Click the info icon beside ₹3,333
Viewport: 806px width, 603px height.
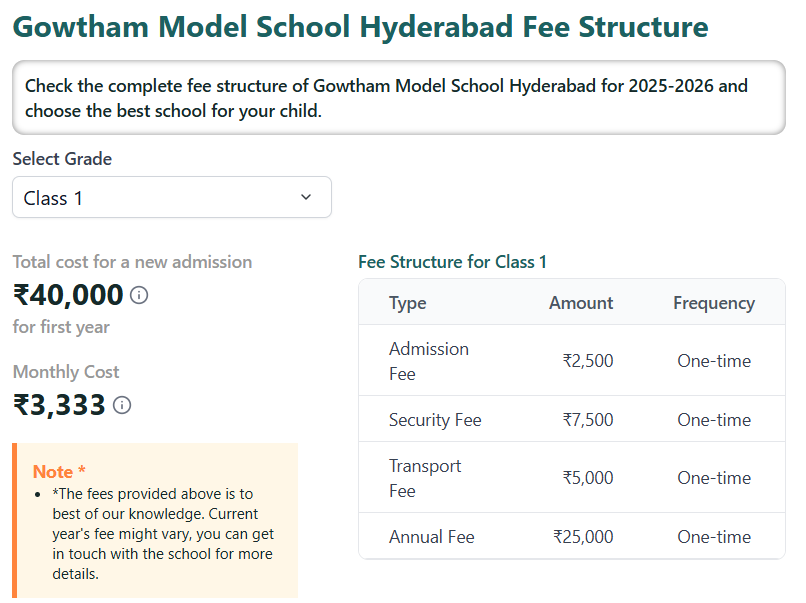[x=122, y=405]
